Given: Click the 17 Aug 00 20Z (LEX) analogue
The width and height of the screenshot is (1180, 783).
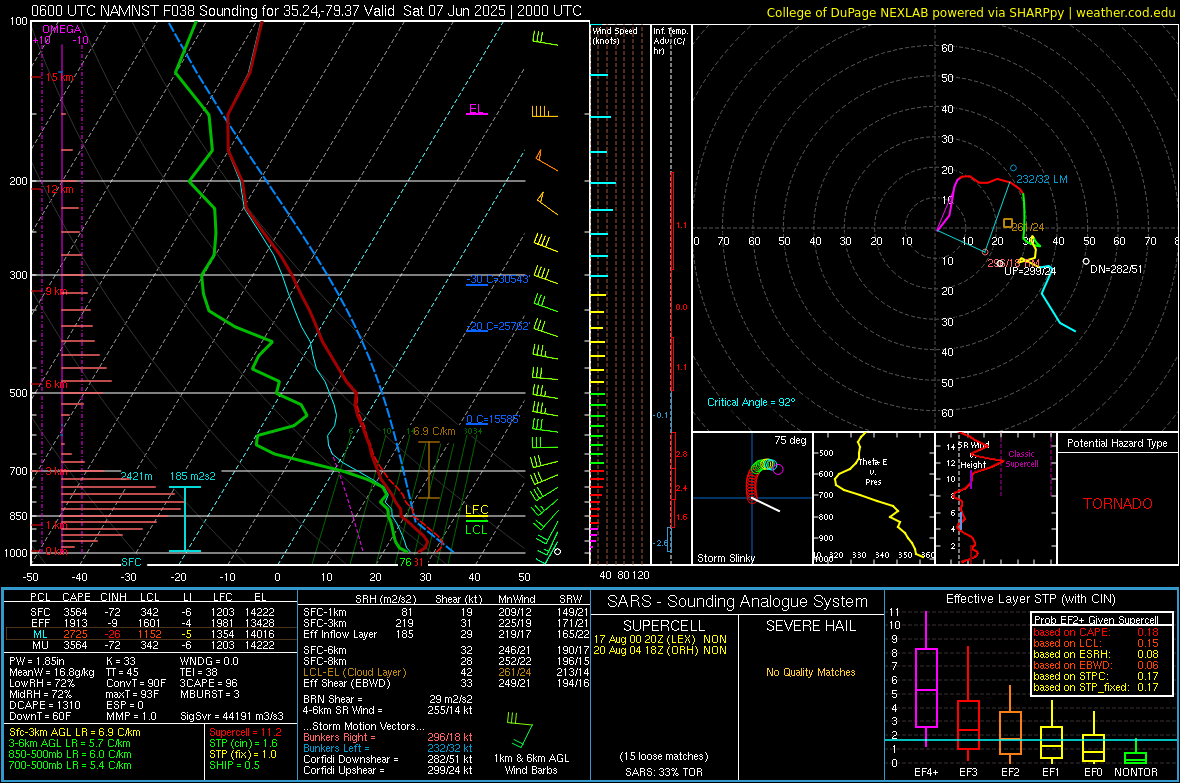Looking at the screenshot, I should coord(660,639).
